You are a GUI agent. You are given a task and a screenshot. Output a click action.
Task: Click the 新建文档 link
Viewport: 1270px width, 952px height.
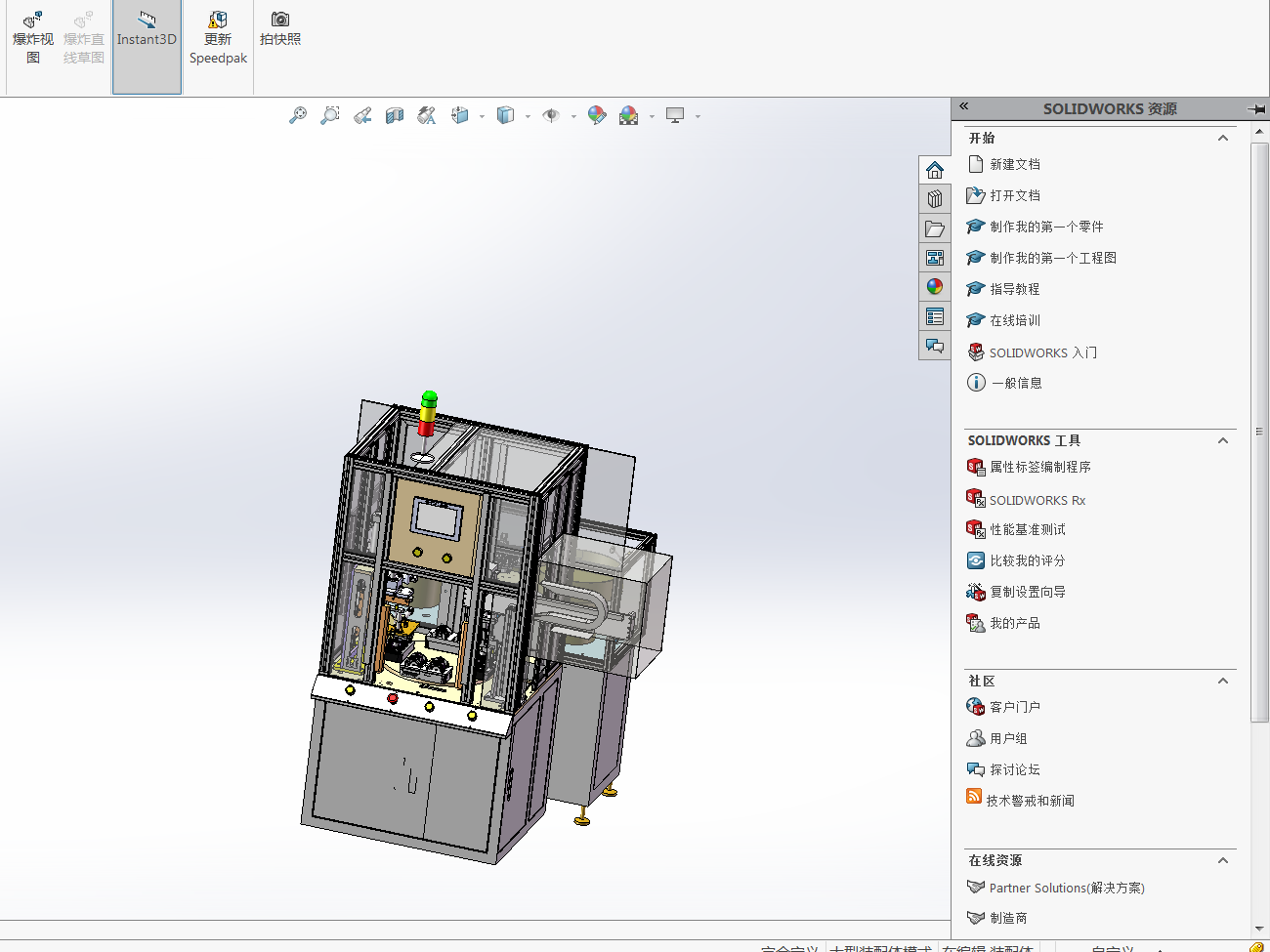coord(1014,164)
